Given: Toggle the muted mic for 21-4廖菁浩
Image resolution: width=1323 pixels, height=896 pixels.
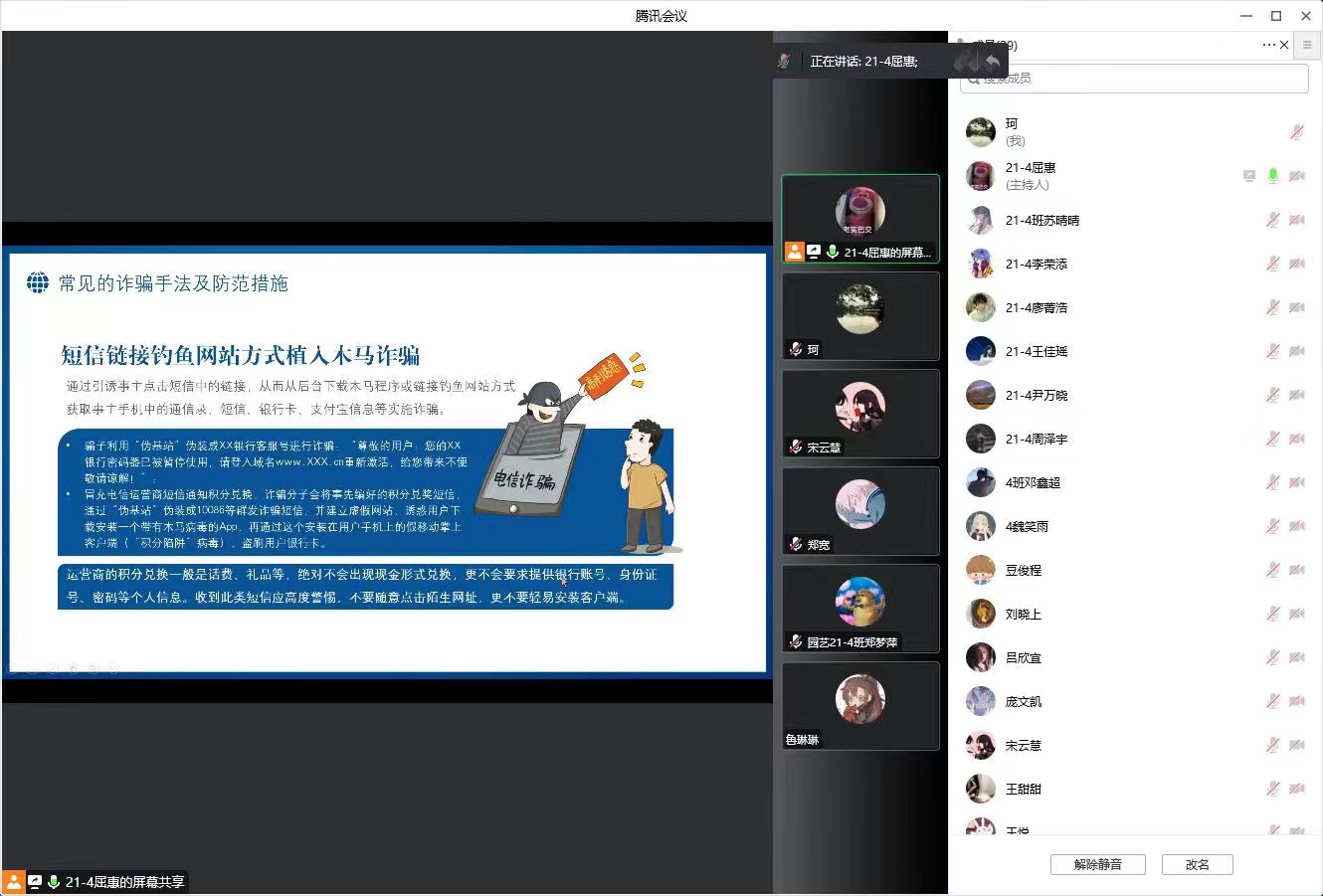Looking at the screenshot, I should tap(1272, 307).
